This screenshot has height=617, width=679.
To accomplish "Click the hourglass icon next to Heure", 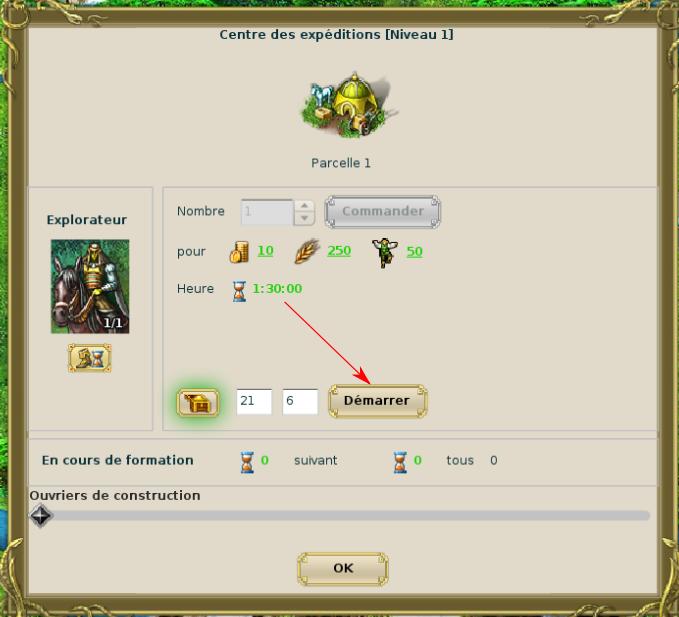I will pos(239,291).
